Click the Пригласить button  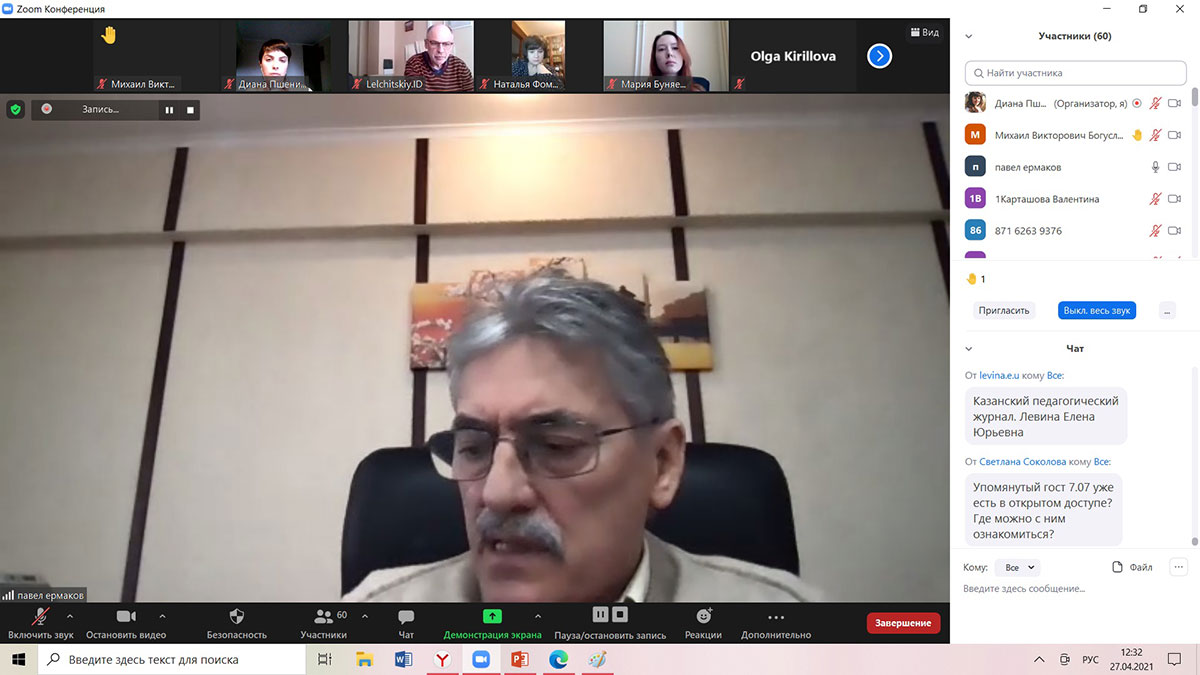point(1003,310)
